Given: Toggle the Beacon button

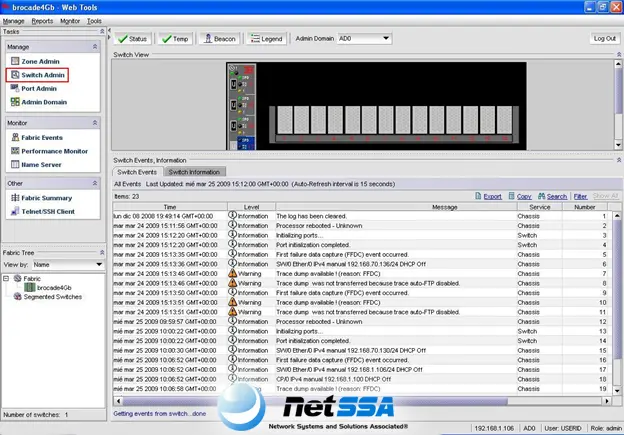Looking at the screenshot, I should [x=220, y=39].
